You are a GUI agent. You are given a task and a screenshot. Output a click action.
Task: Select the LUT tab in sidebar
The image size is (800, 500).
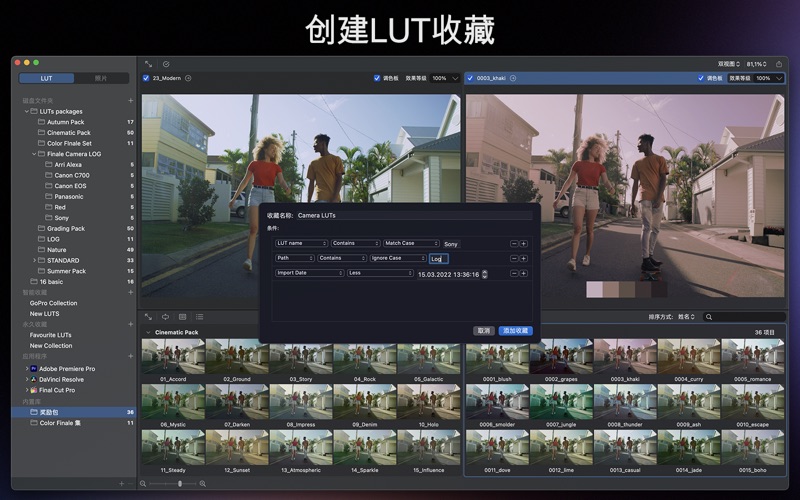pos(46,78)
